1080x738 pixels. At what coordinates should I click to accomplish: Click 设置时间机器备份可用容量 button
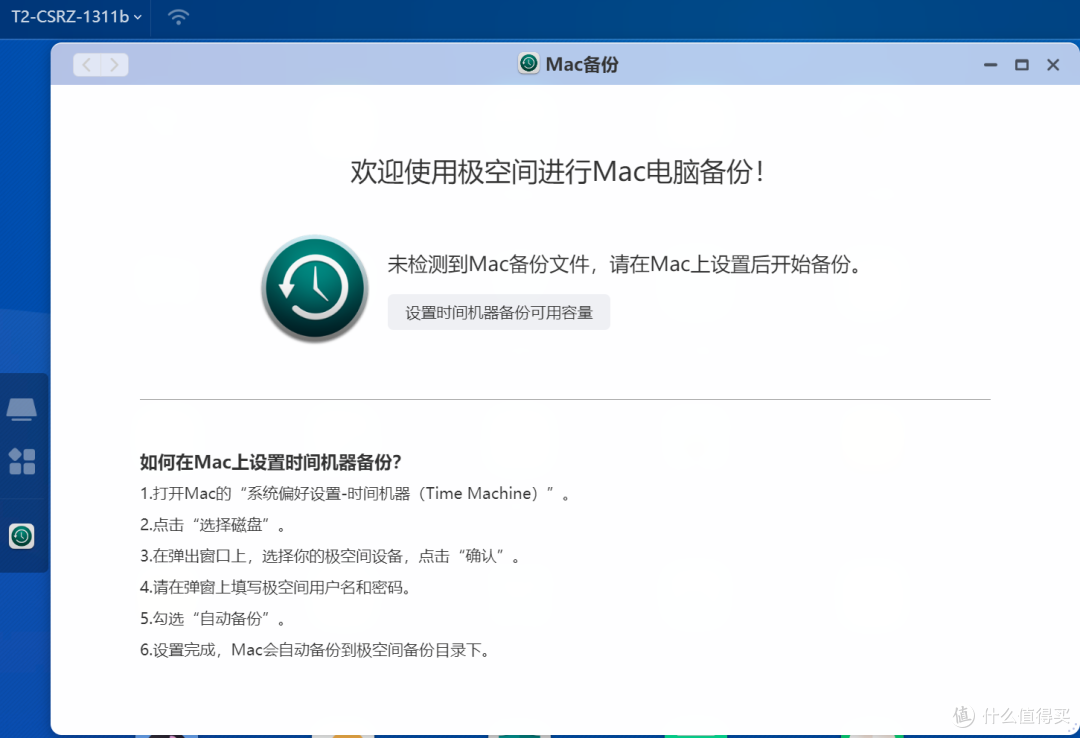tap(499, 312)
